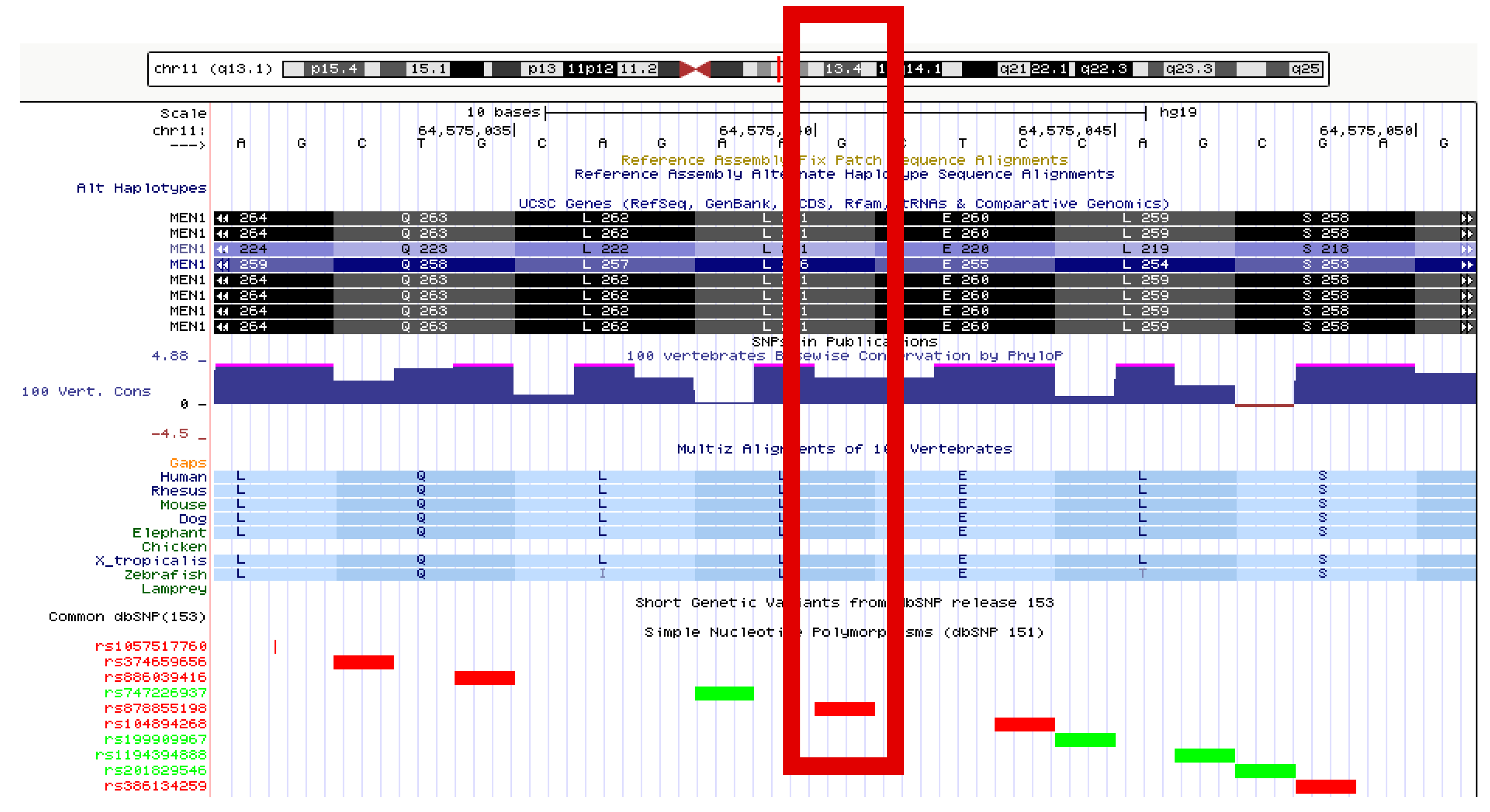
Task: Click the green rs747226937 variant block
Action: pyautogui.click(x=724, y=693)
